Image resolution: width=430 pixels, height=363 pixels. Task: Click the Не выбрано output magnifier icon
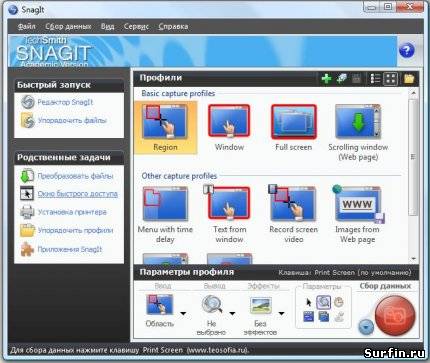[211, 304]
